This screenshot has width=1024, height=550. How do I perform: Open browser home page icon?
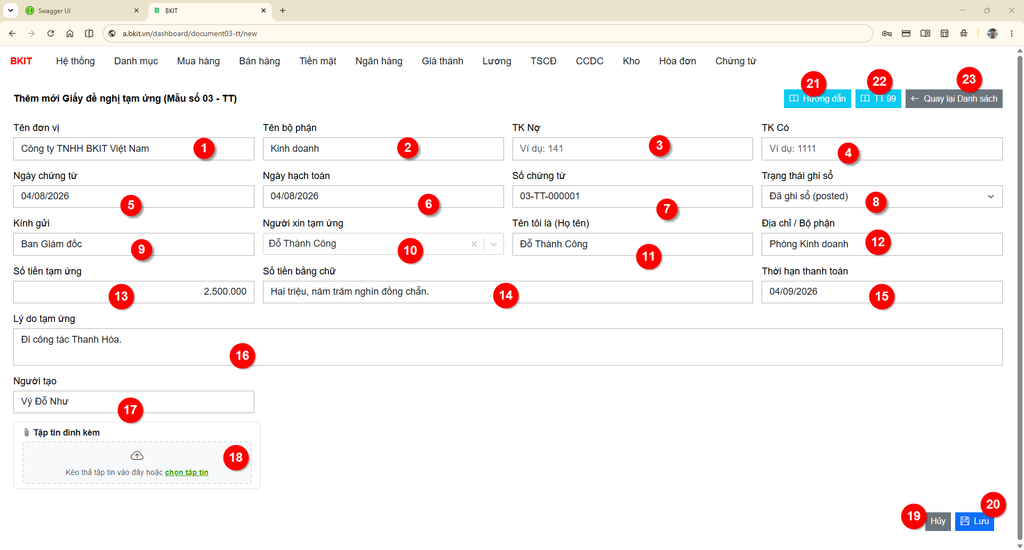(x=70, y=33)
